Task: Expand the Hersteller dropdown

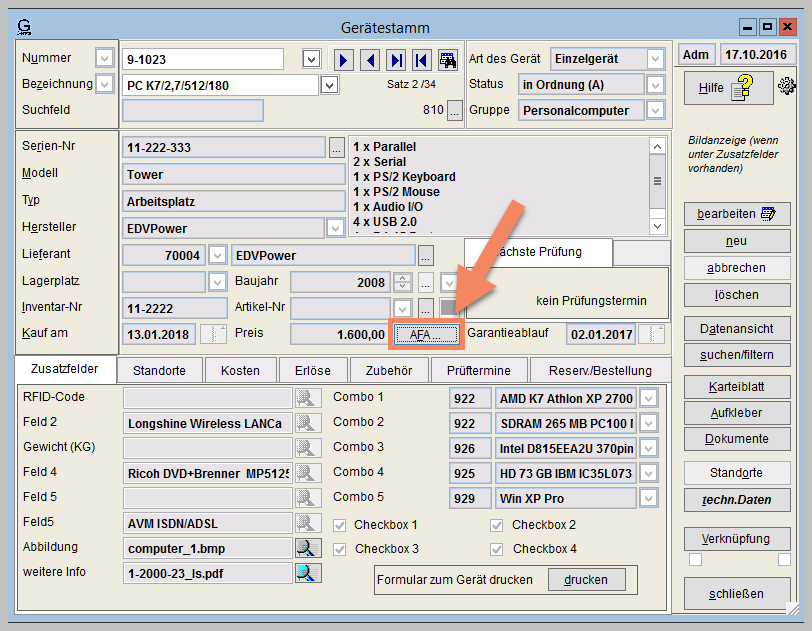Action: (x=336, y=229)
